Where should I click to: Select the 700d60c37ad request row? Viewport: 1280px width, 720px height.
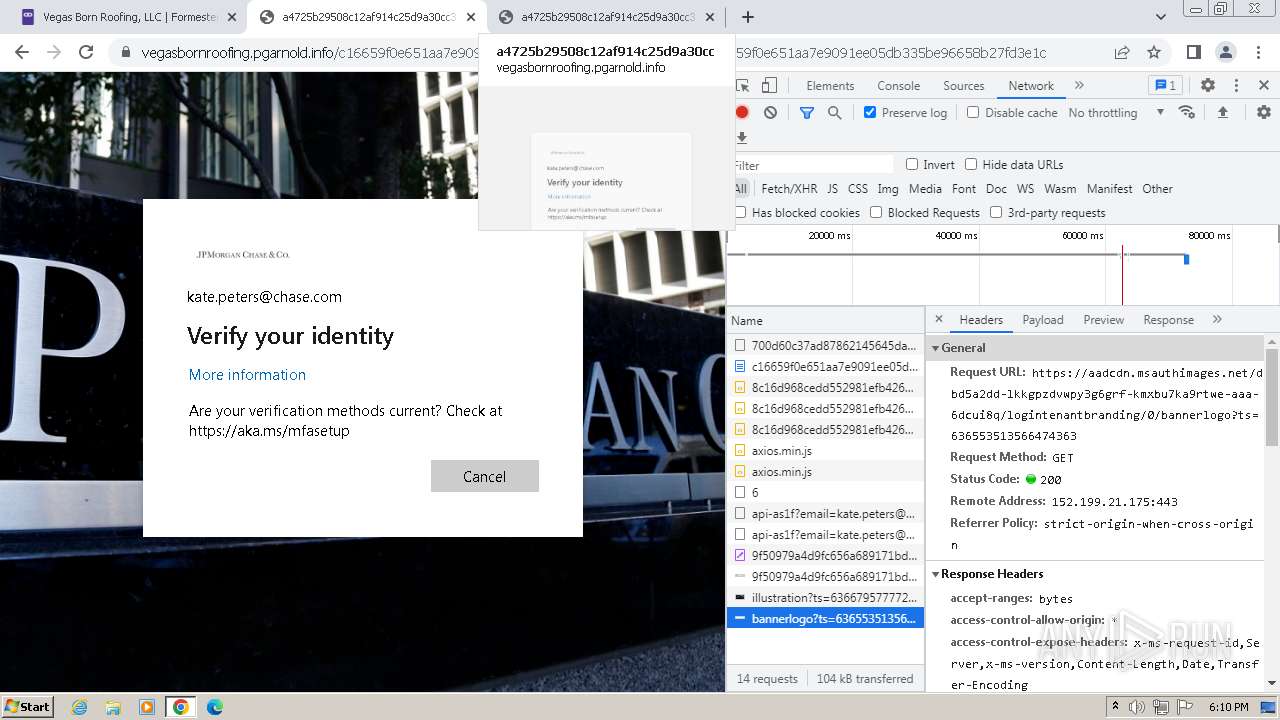coord(825,345)
